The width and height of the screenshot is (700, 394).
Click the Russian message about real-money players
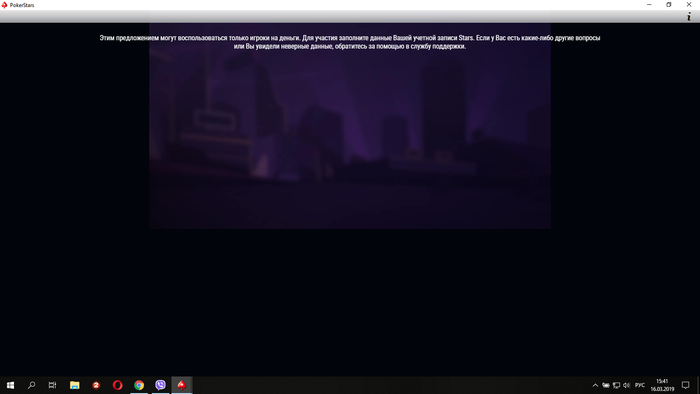tap(350, 42)
